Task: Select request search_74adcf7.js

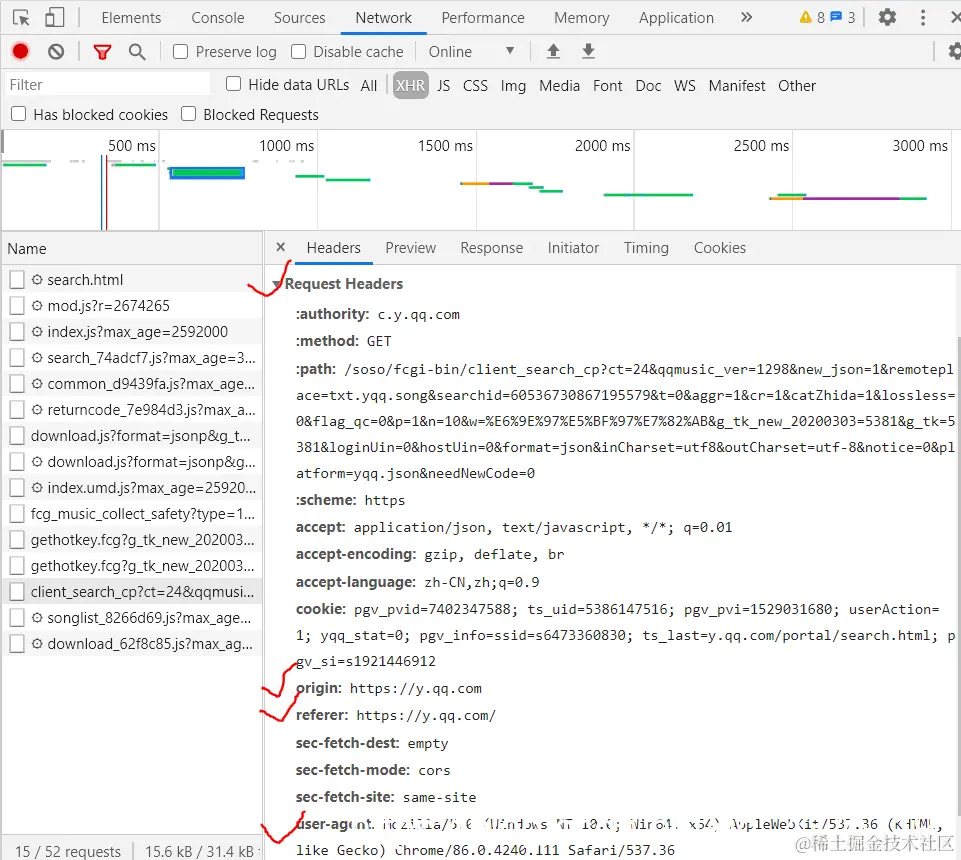Action: [132, 358]
